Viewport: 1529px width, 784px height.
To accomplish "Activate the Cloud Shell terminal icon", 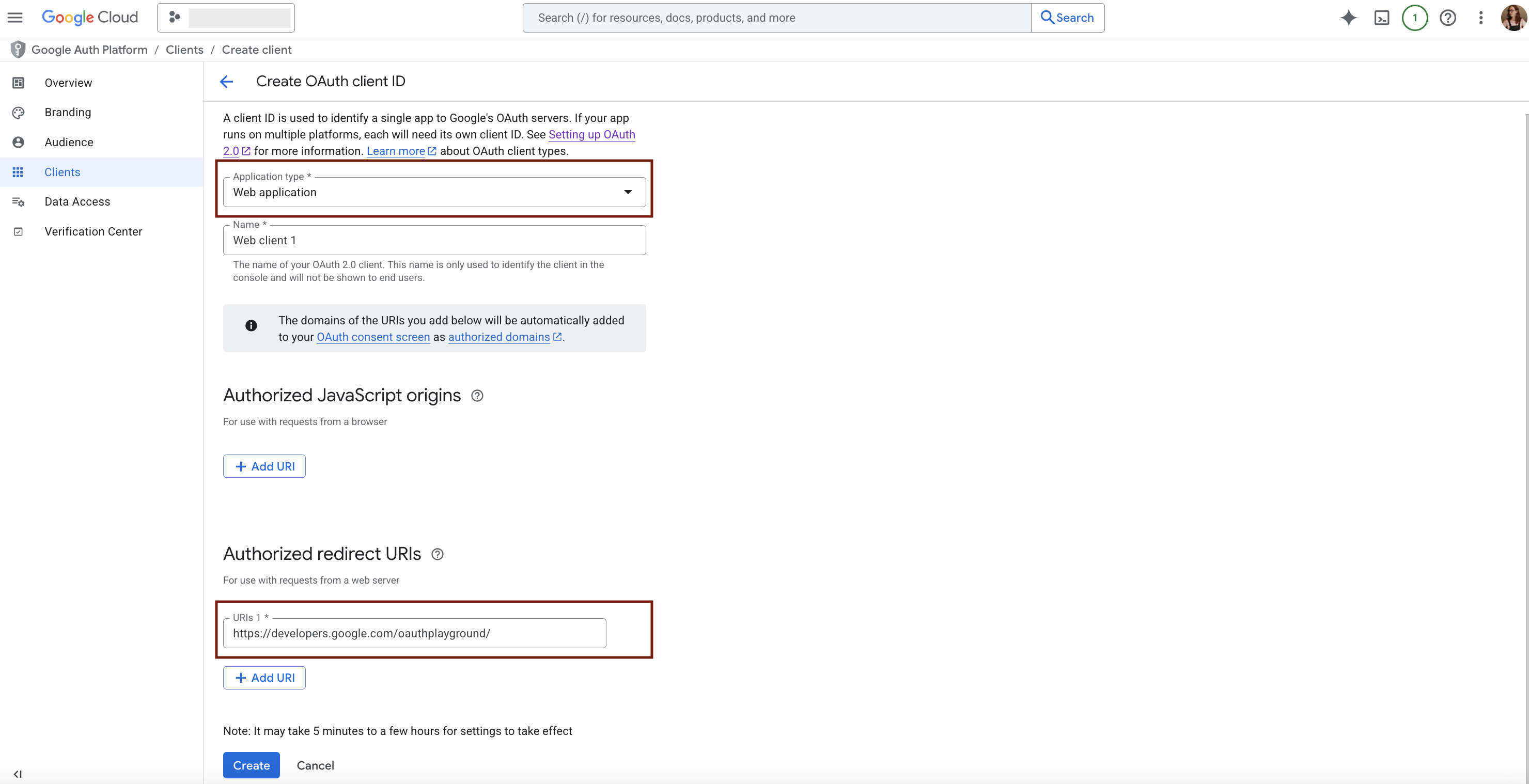I will point(1382,18).
